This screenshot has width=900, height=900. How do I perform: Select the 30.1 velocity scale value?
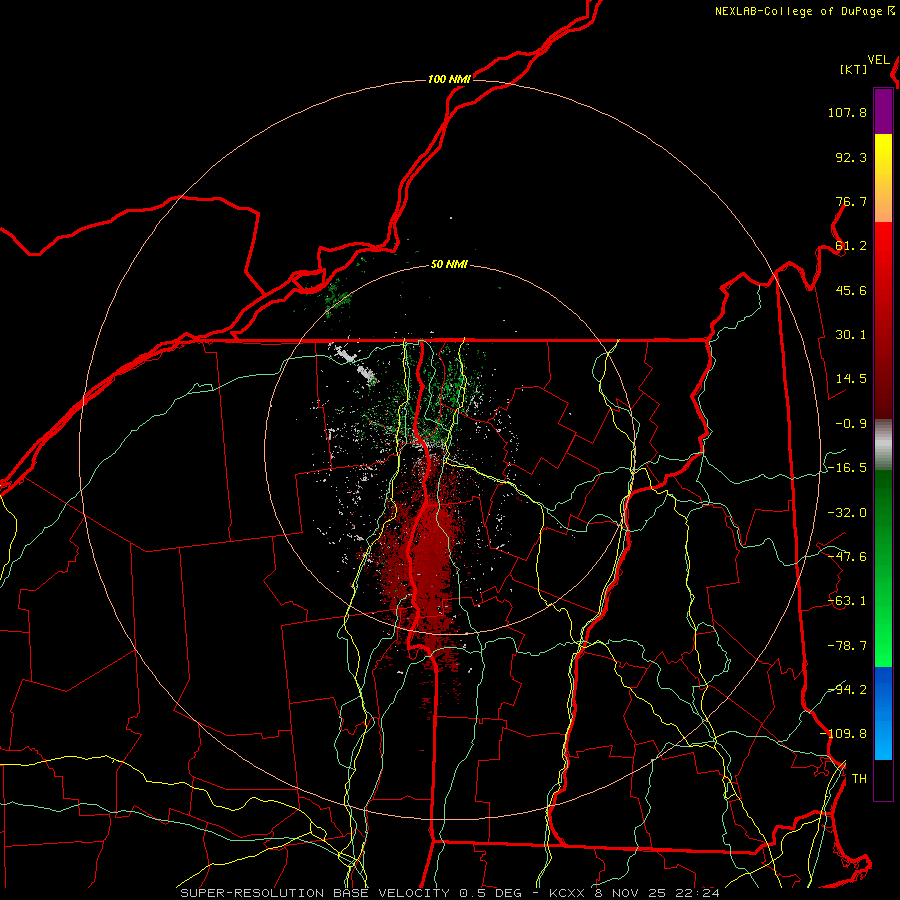tap(851, 335)
